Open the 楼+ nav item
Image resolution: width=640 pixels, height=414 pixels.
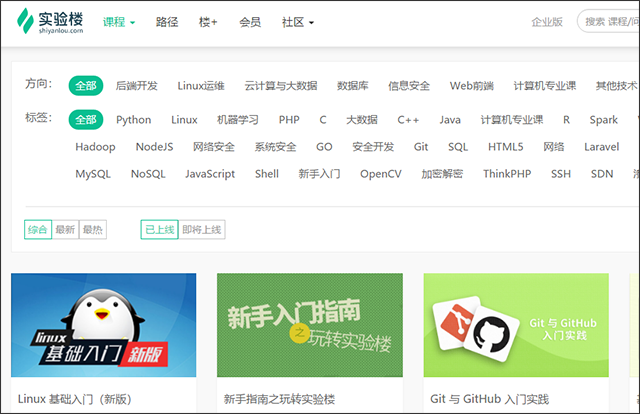pyautogui.click(x=208, y=22)
